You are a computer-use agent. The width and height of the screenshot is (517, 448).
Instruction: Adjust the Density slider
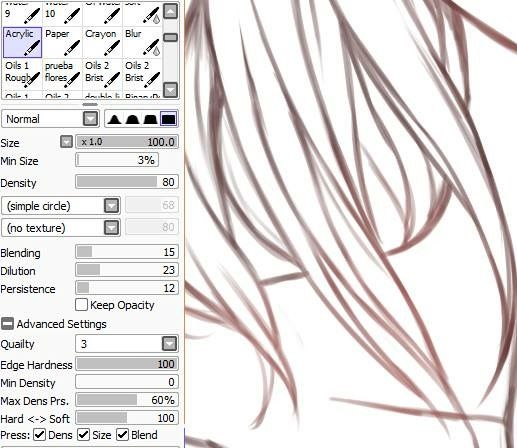tap(127, 182)
